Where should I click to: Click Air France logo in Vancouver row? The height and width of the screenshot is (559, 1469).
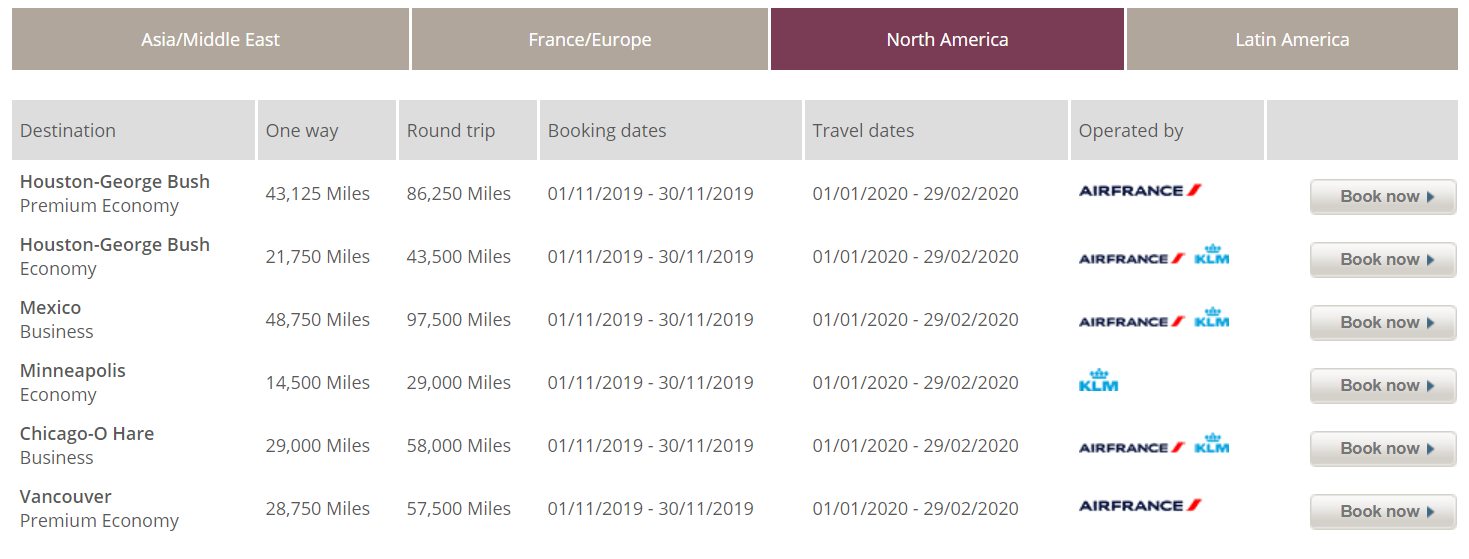point(1139,506)
